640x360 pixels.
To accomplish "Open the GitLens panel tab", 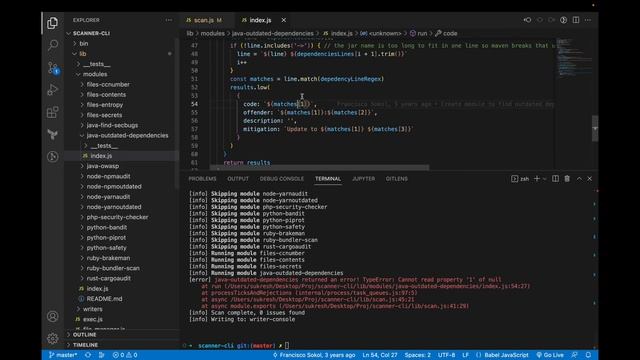I will (396, 179).
